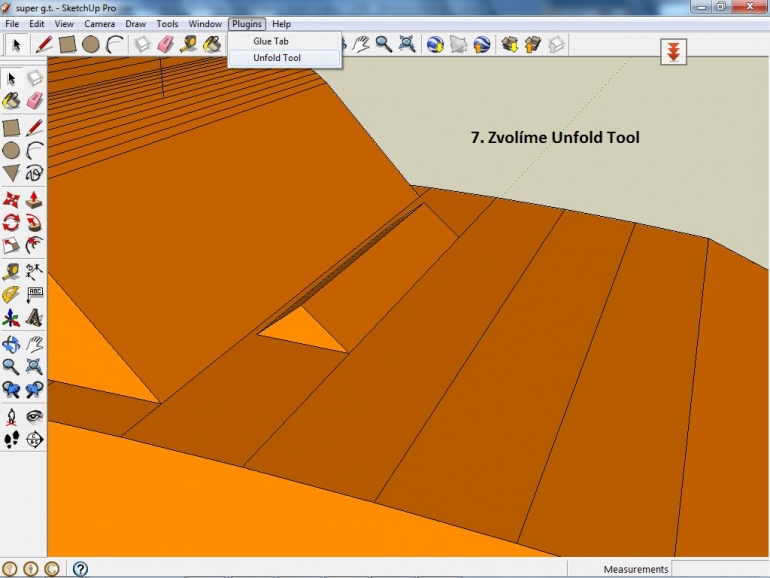Click the red double-arrow plugin button
This screenshot has height=578, width=770.
pos(673,52)
